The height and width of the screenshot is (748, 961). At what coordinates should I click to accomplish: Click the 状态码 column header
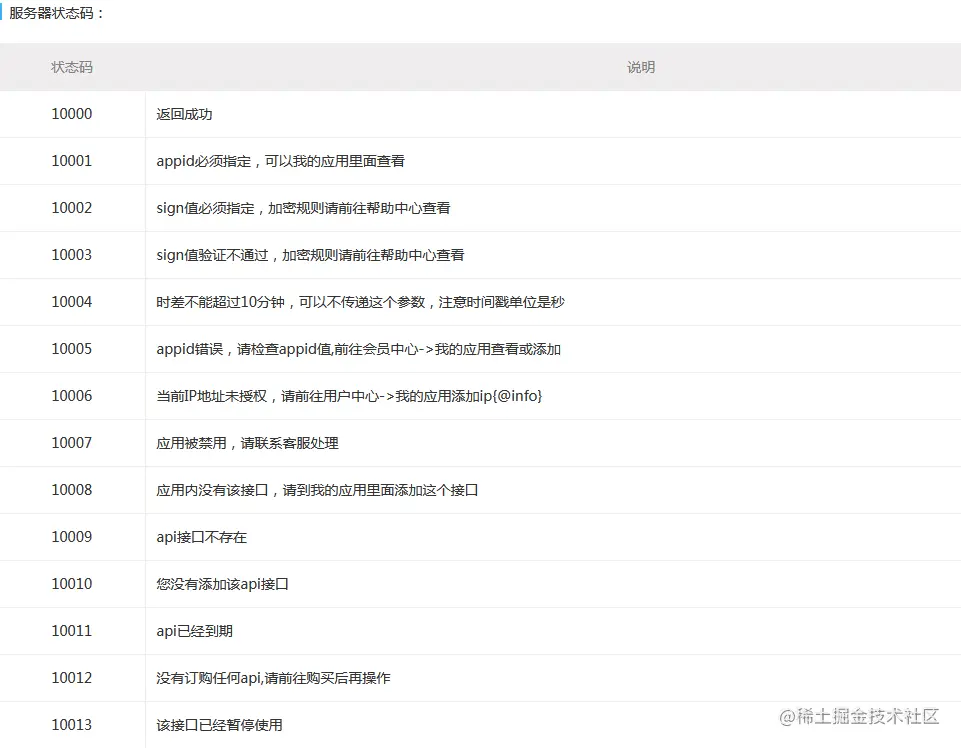point(72,67)
